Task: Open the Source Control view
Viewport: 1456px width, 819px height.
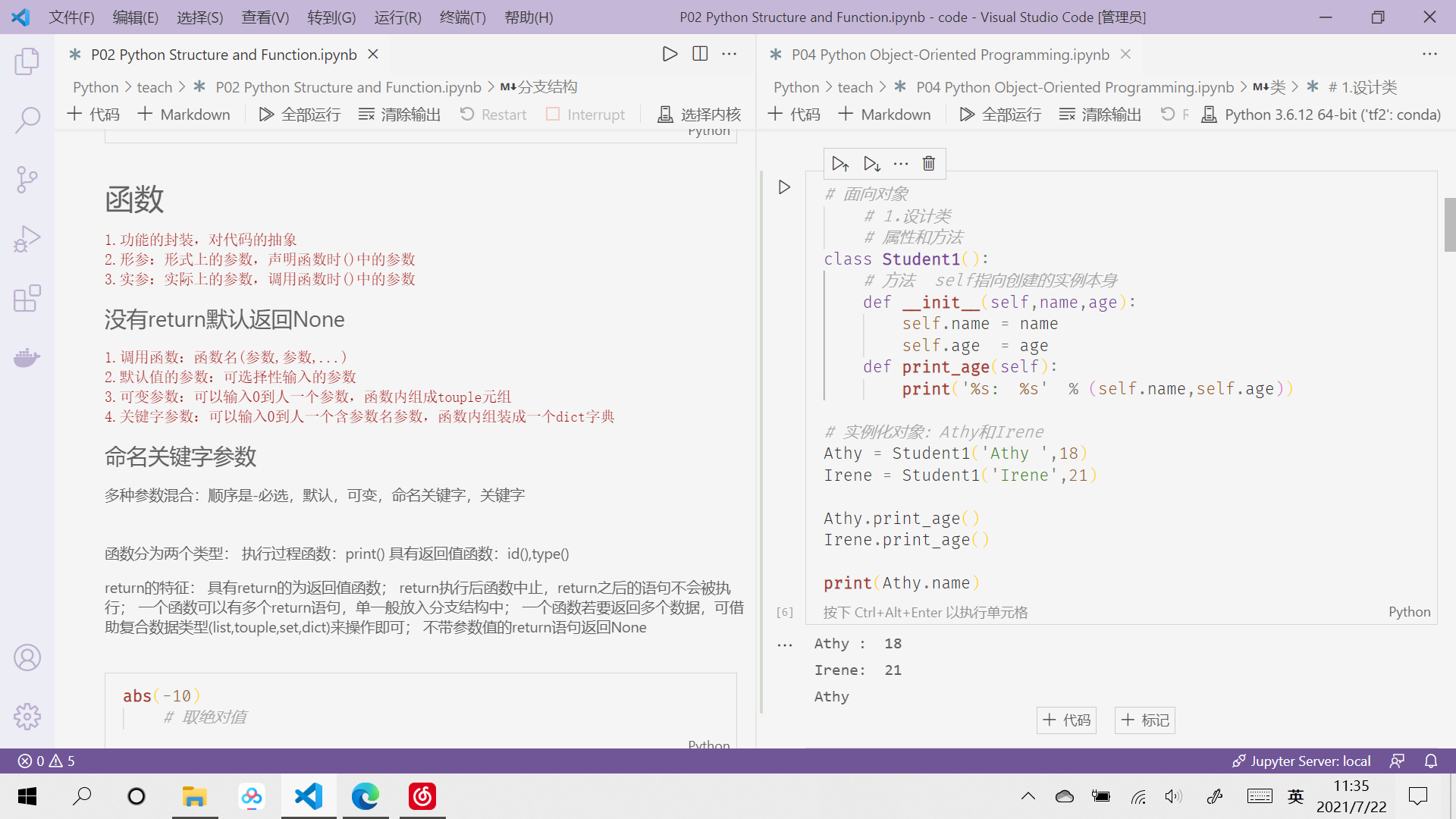Action: point(27,180)
